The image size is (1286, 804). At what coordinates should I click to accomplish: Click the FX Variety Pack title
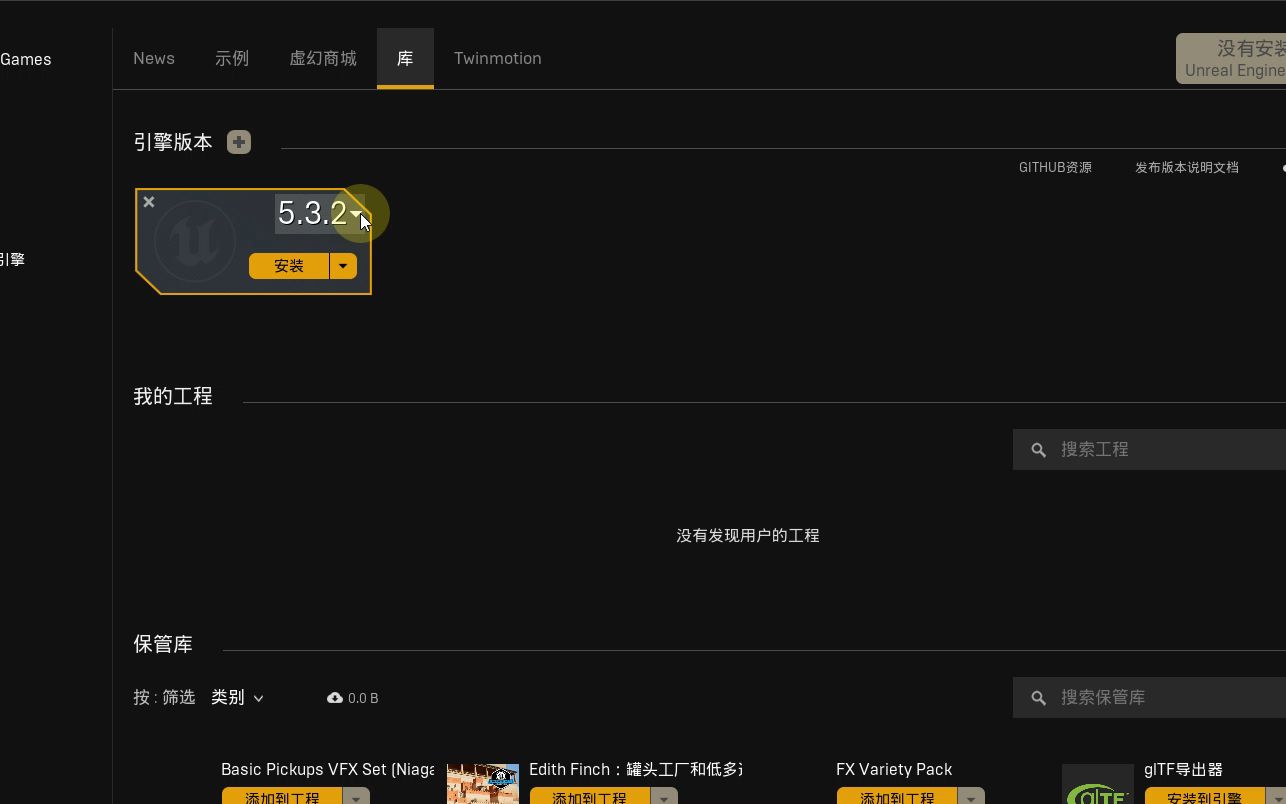(894, 769)
